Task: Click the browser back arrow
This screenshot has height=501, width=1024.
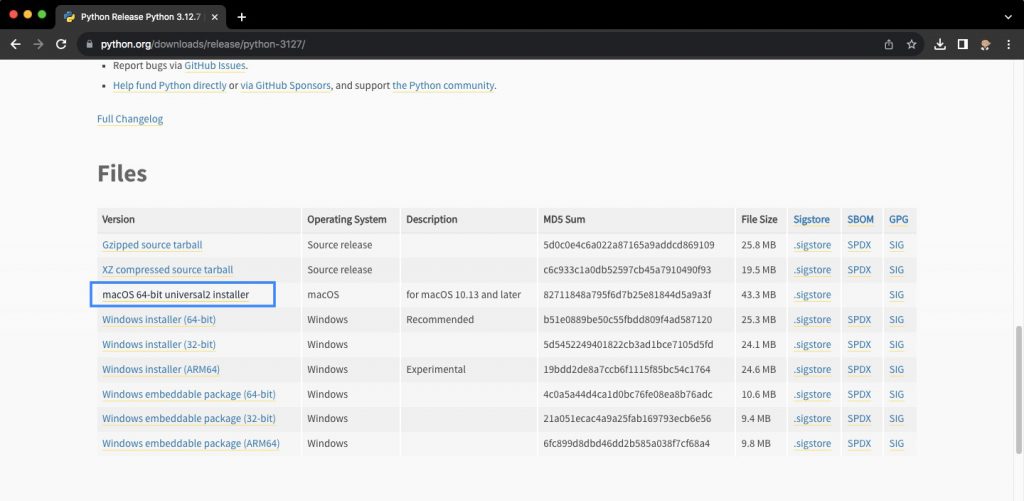Action: pos(15,44)
